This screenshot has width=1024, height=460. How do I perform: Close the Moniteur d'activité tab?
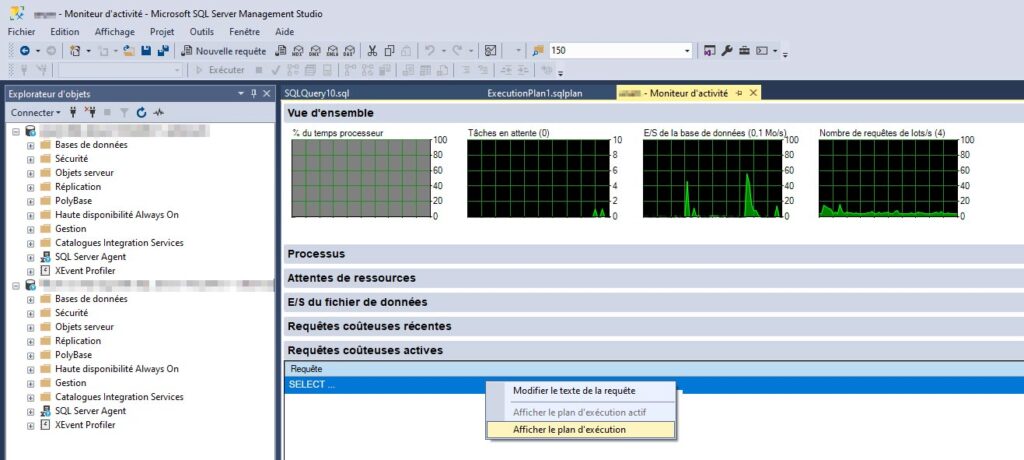(753, 93)
